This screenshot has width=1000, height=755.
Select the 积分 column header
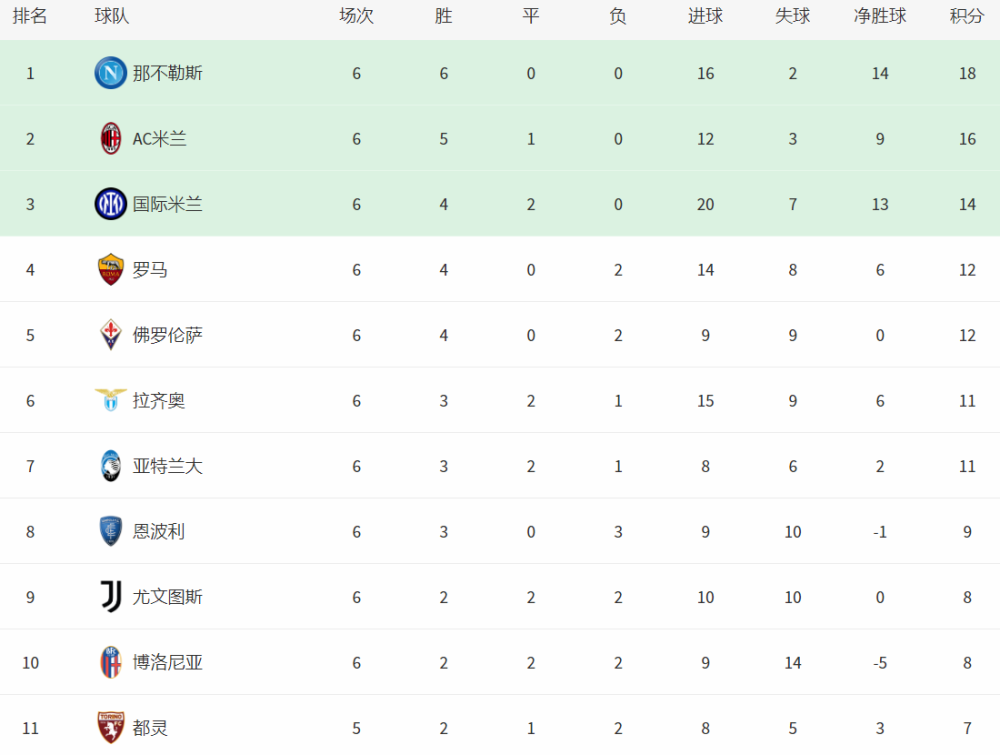coord(966,16)
